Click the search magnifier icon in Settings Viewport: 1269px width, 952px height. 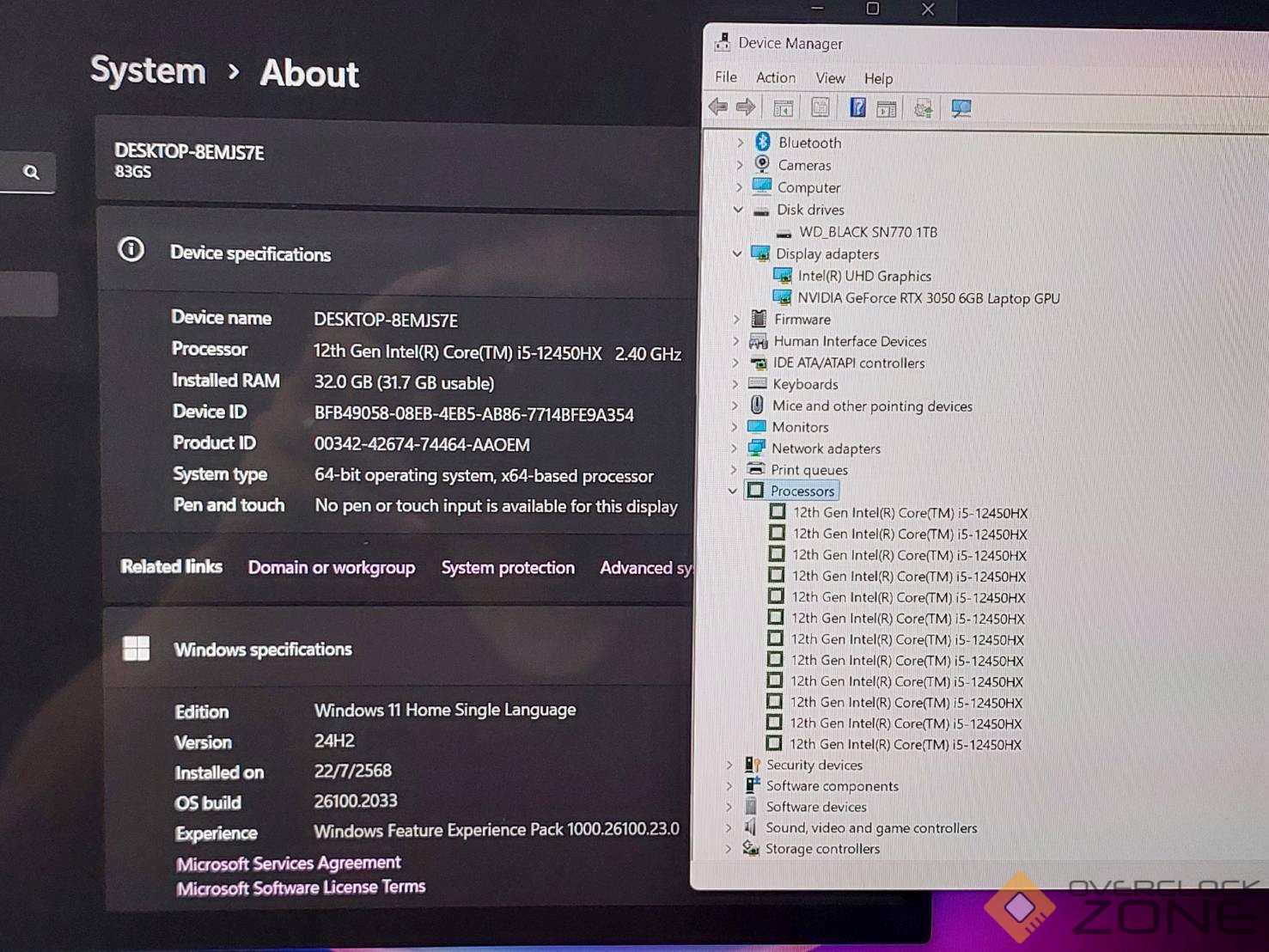click(31, 172)
